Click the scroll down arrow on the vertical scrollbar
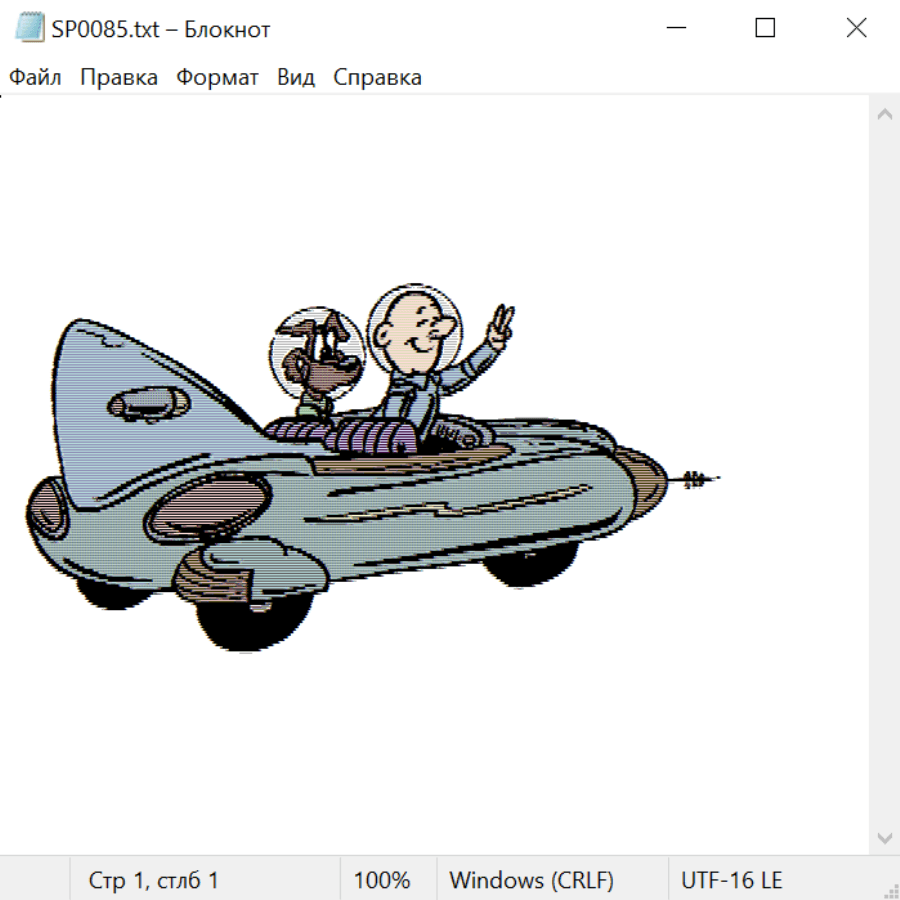Image resolution: width=900 pixels, height=900 pixels. 884,837
